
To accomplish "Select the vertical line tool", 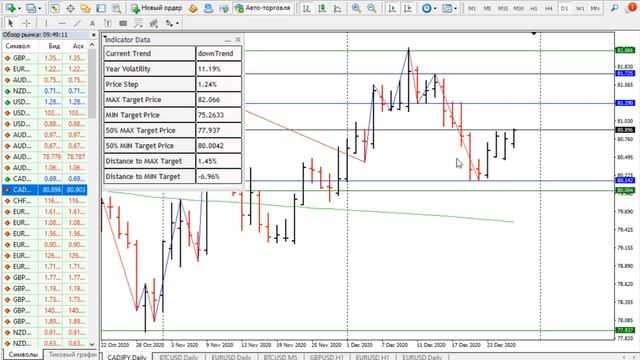I will point(46,23).
